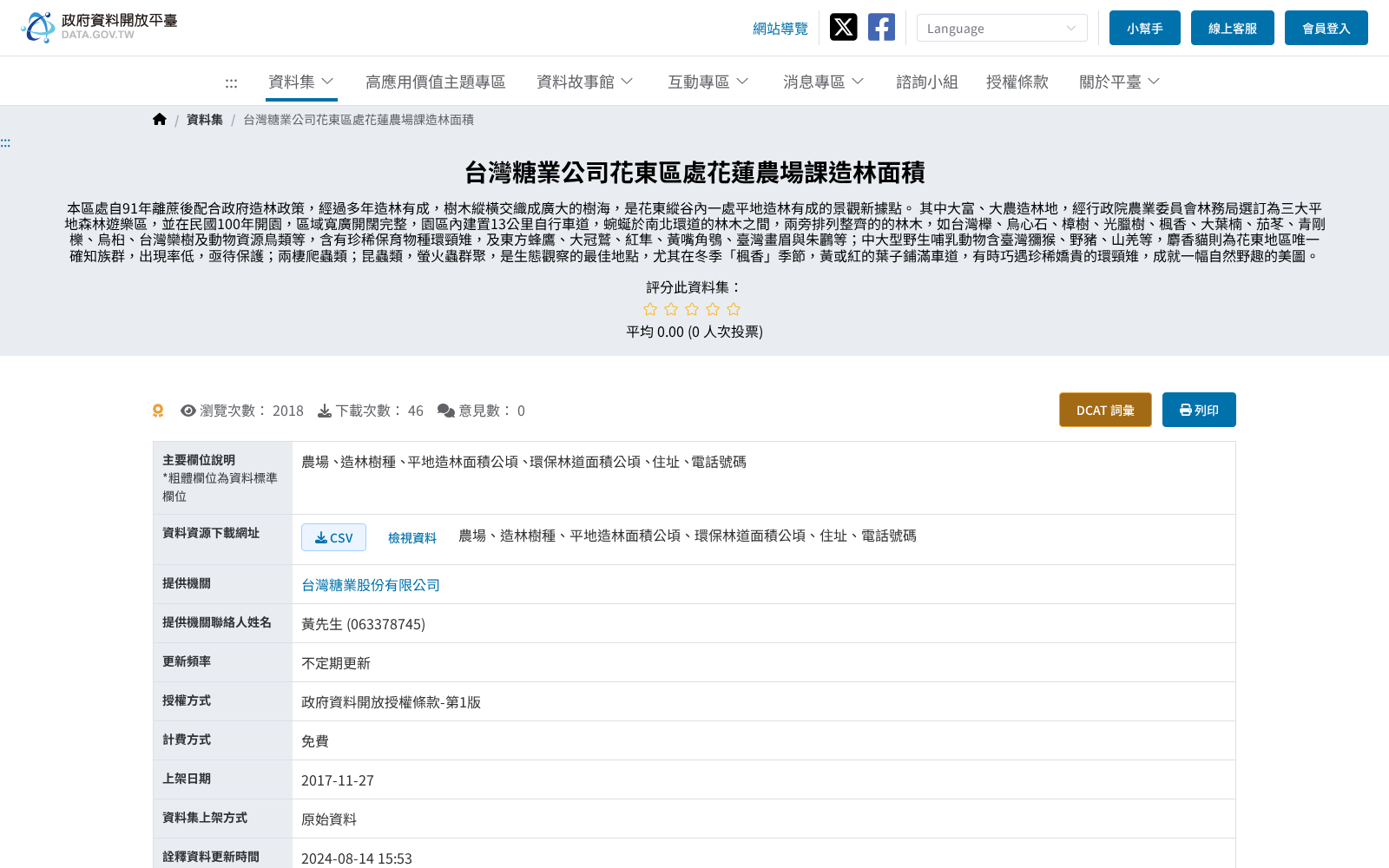The width and height of the screenshot is (1389, 868).
Task: Click the 會員登入 button
Action: point(1326,28)
